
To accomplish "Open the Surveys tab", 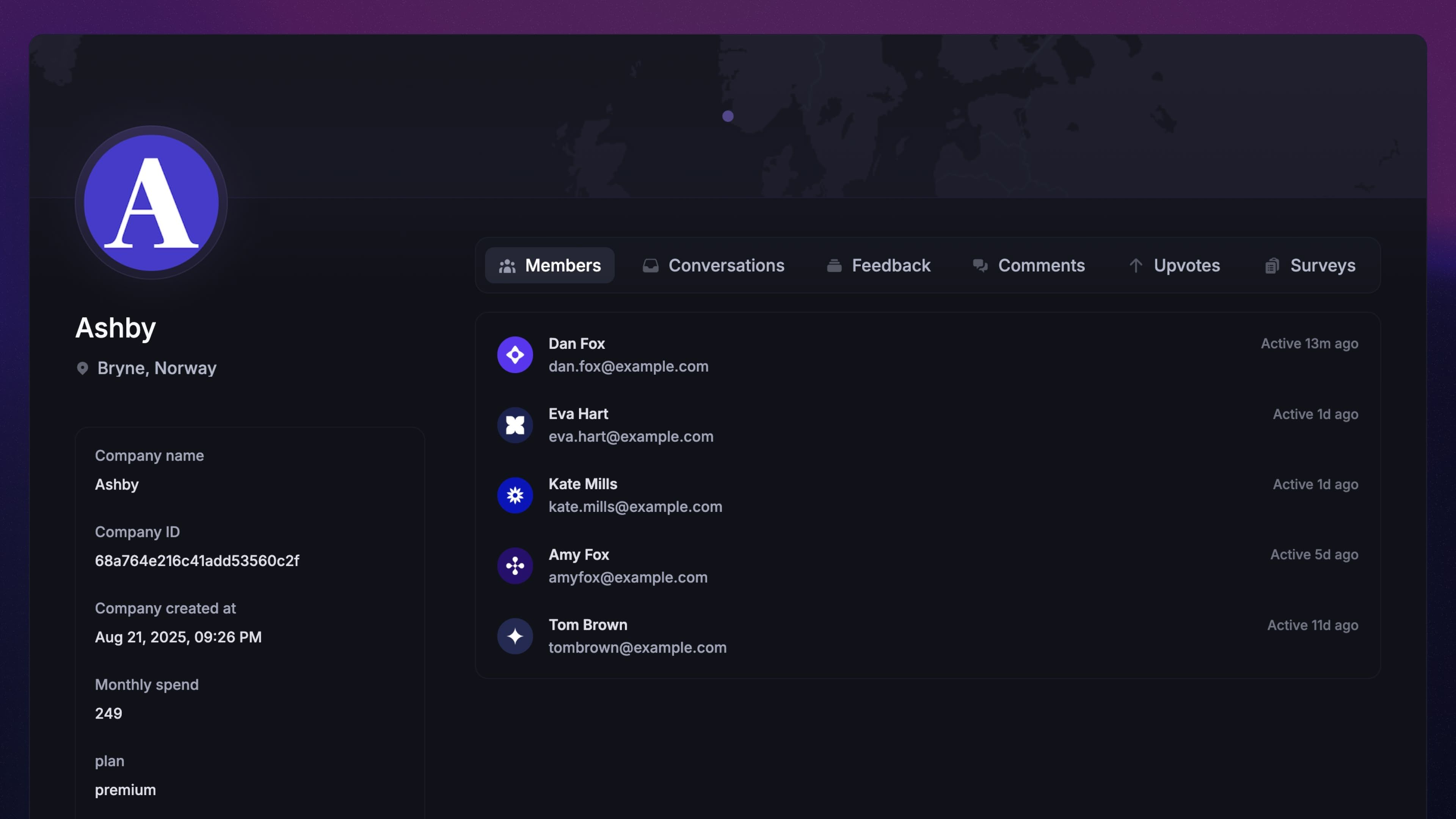I will click(1310, 266).
